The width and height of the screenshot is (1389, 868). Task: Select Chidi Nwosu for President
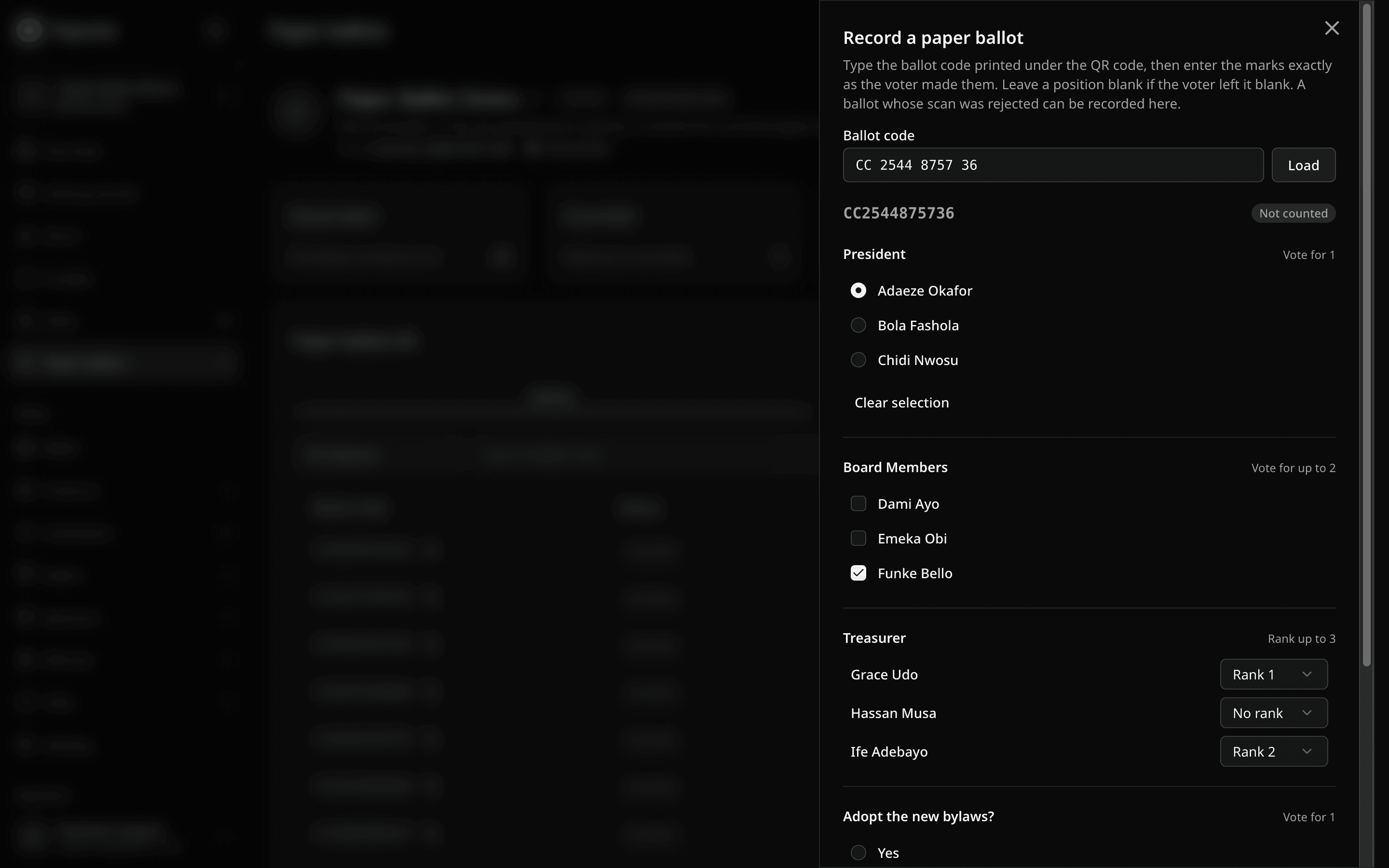point(858,360)
